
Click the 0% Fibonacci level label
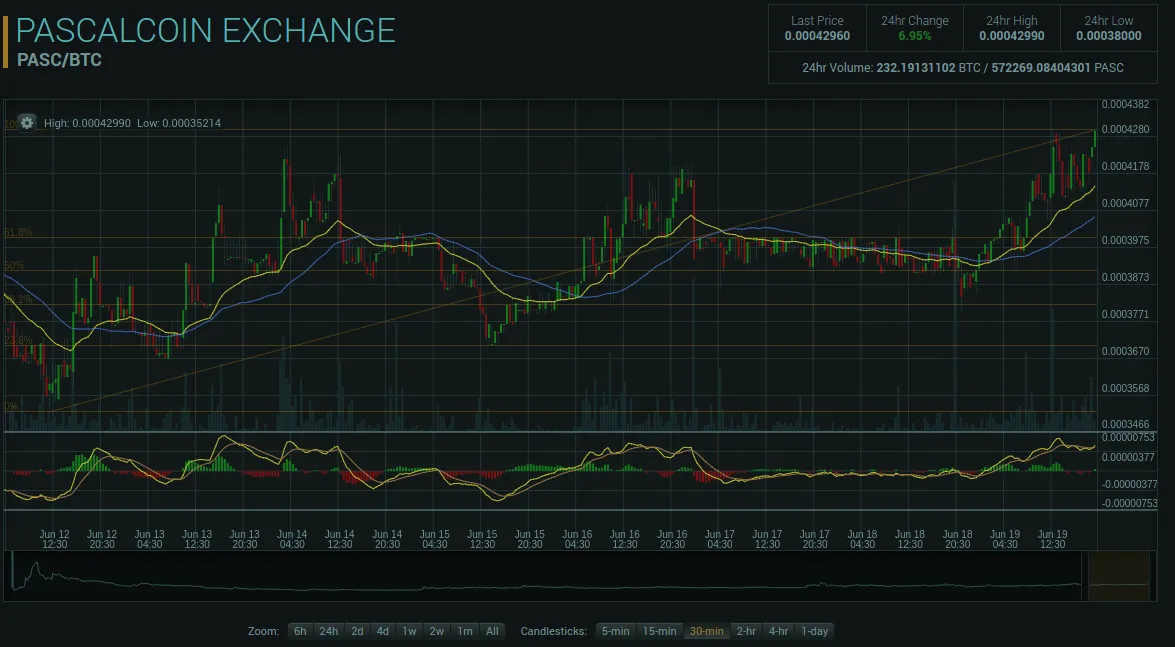[x=10, y=406]
